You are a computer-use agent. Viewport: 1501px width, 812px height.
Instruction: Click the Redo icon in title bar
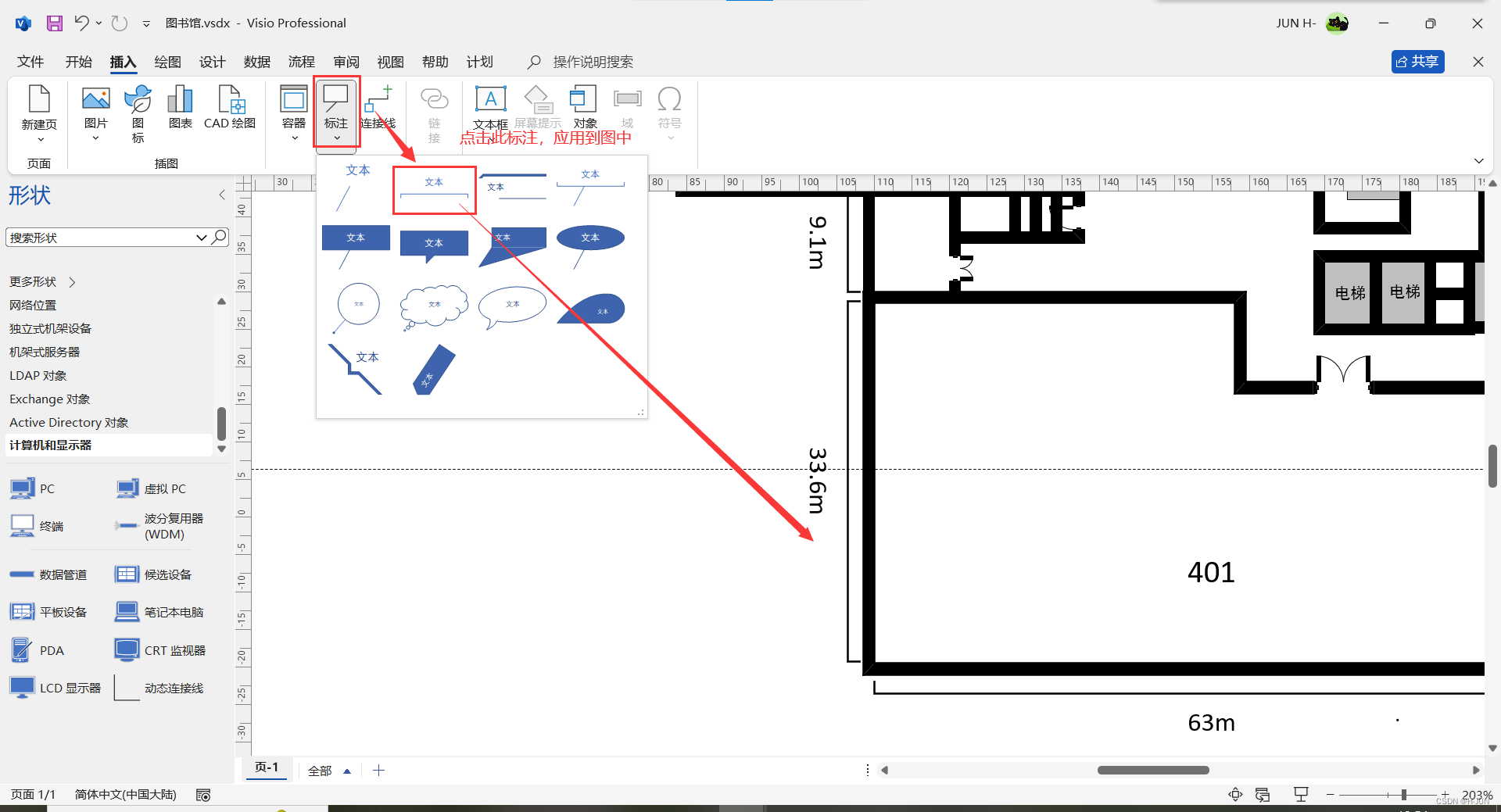(119, 23)
